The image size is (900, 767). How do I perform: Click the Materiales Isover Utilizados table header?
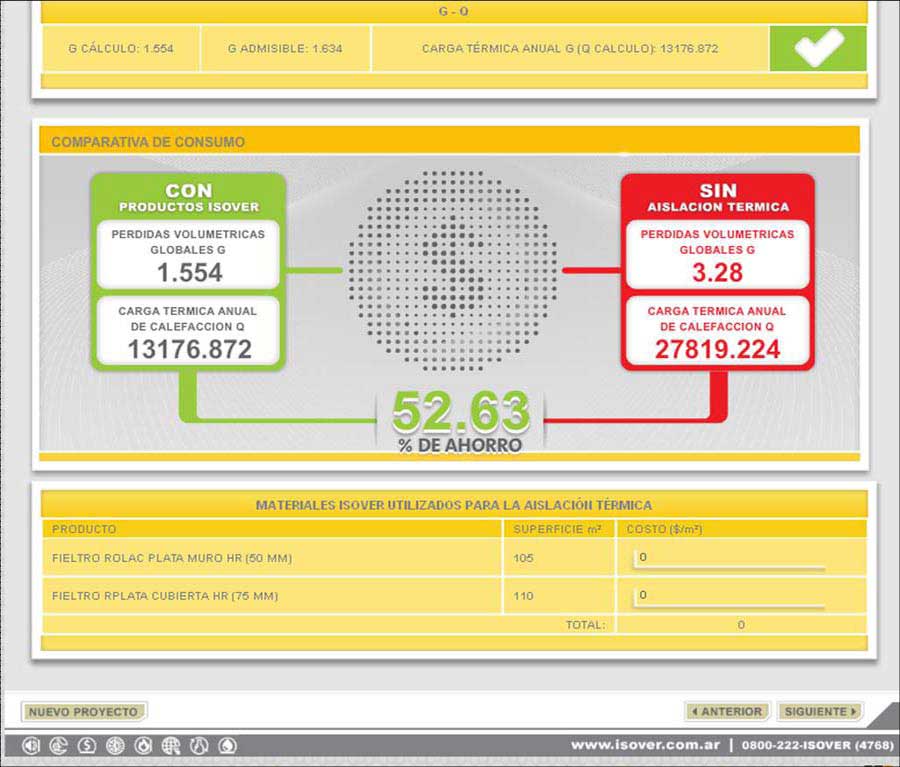point(454,506)
